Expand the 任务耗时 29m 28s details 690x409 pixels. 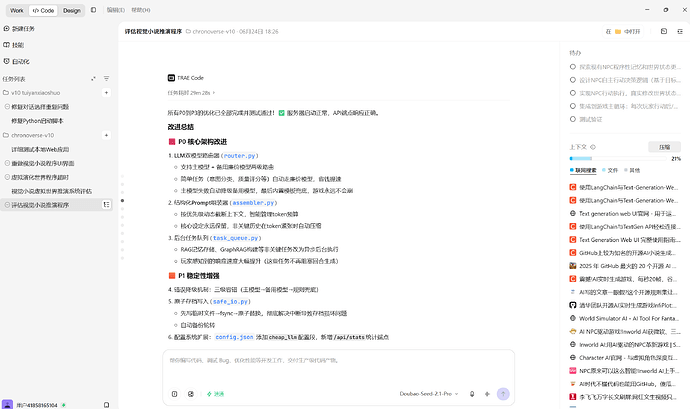[x=191, y=93]
